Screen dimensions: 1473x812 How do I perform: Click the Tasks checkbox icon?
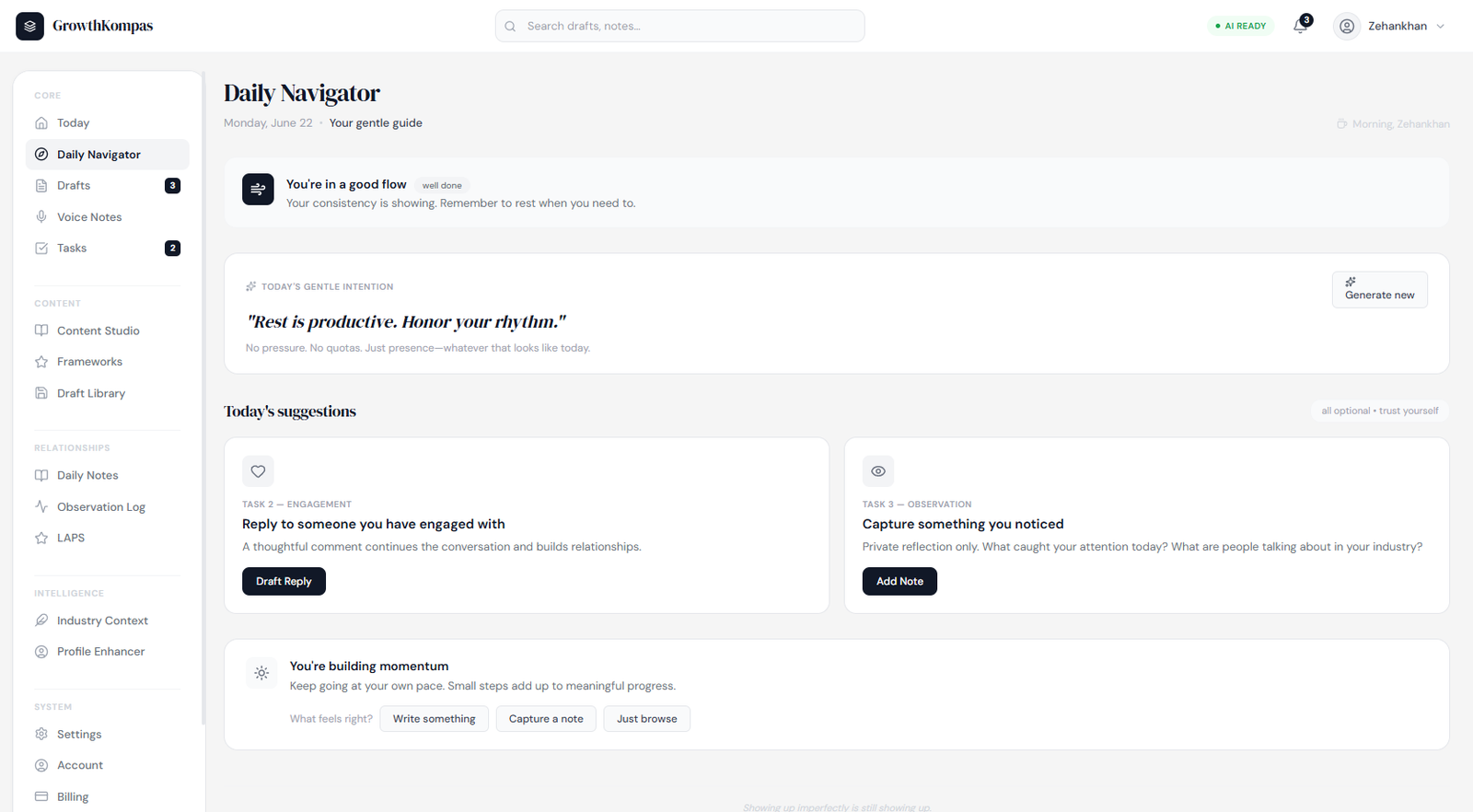pyautogui.click(x=41, y=248)
